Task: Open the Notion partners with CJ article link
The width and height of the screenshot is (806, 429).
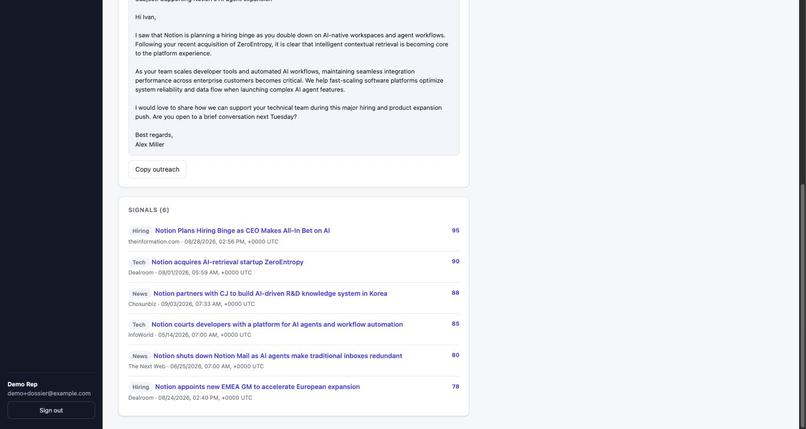Action: 270,293
